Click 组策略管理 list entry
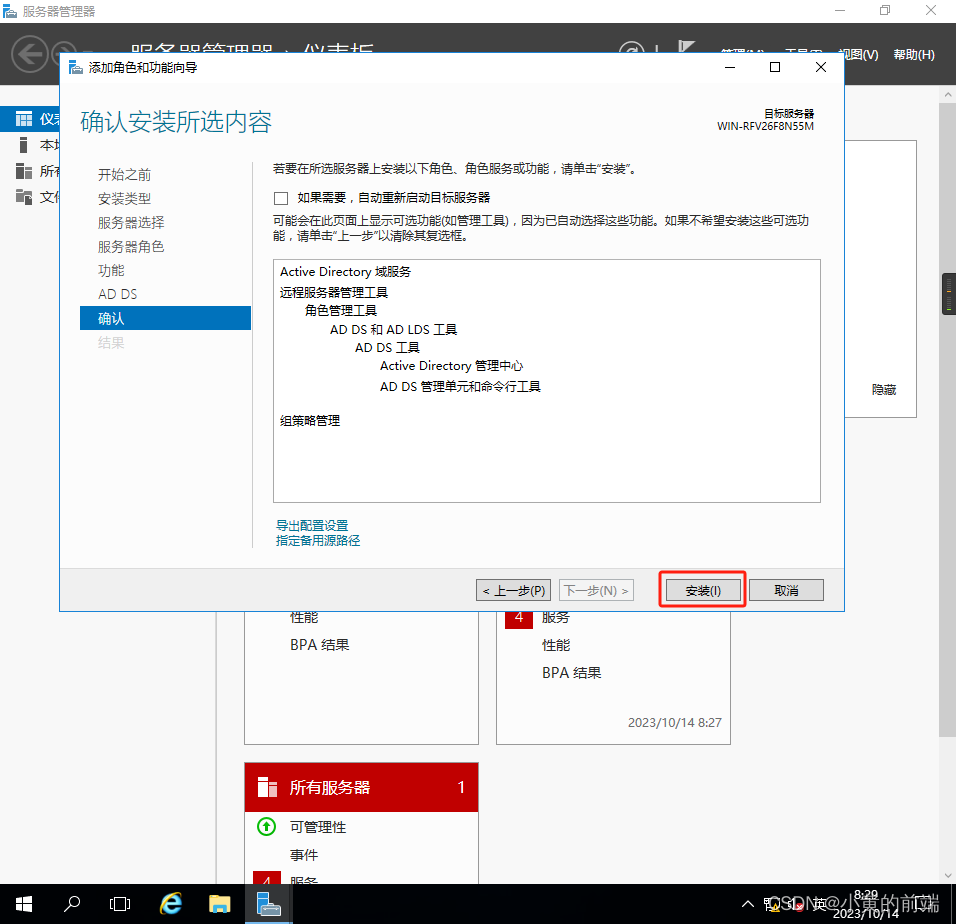 pyautogui.click(x=310, y=421)
